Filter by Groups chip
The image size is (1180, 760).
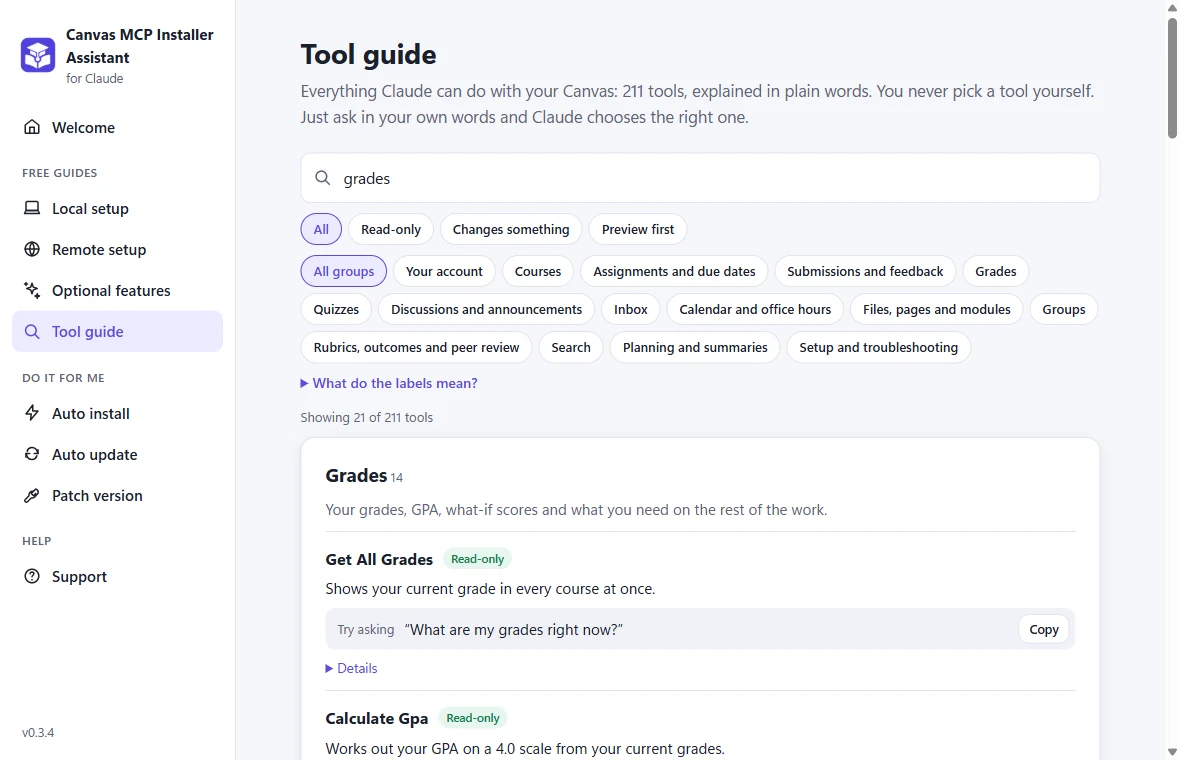[x=1063, y=309]
